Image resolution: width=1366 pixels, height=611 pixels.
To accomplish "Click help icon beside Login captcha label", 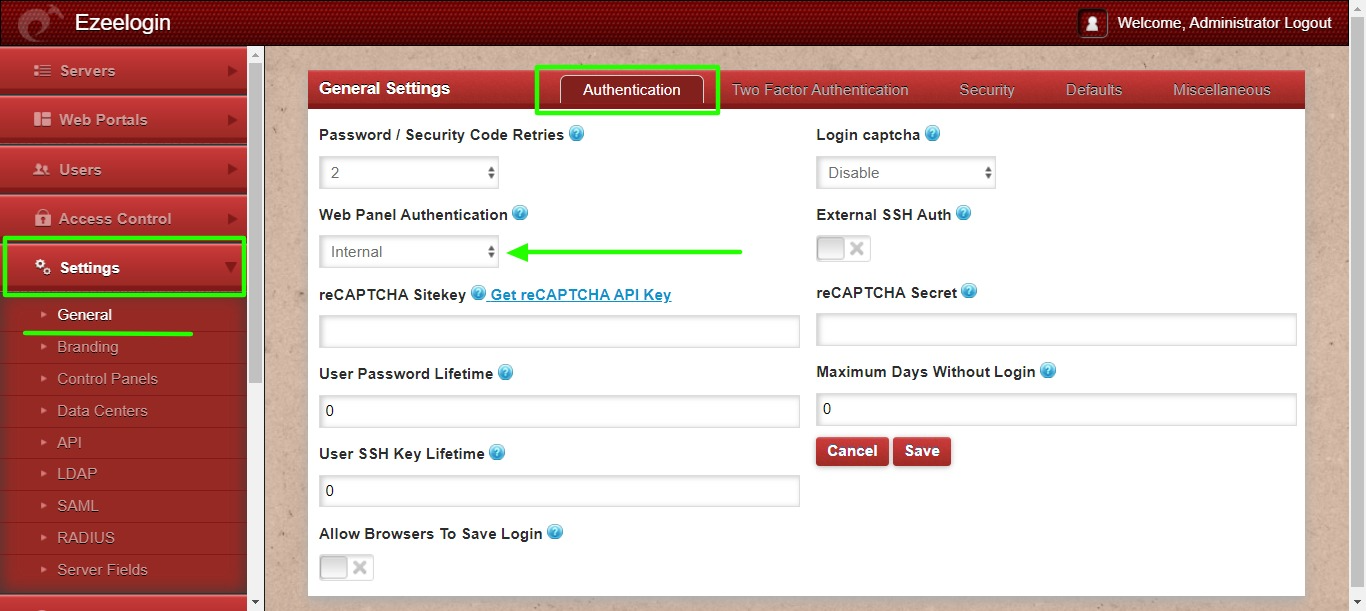I will 932,133.
